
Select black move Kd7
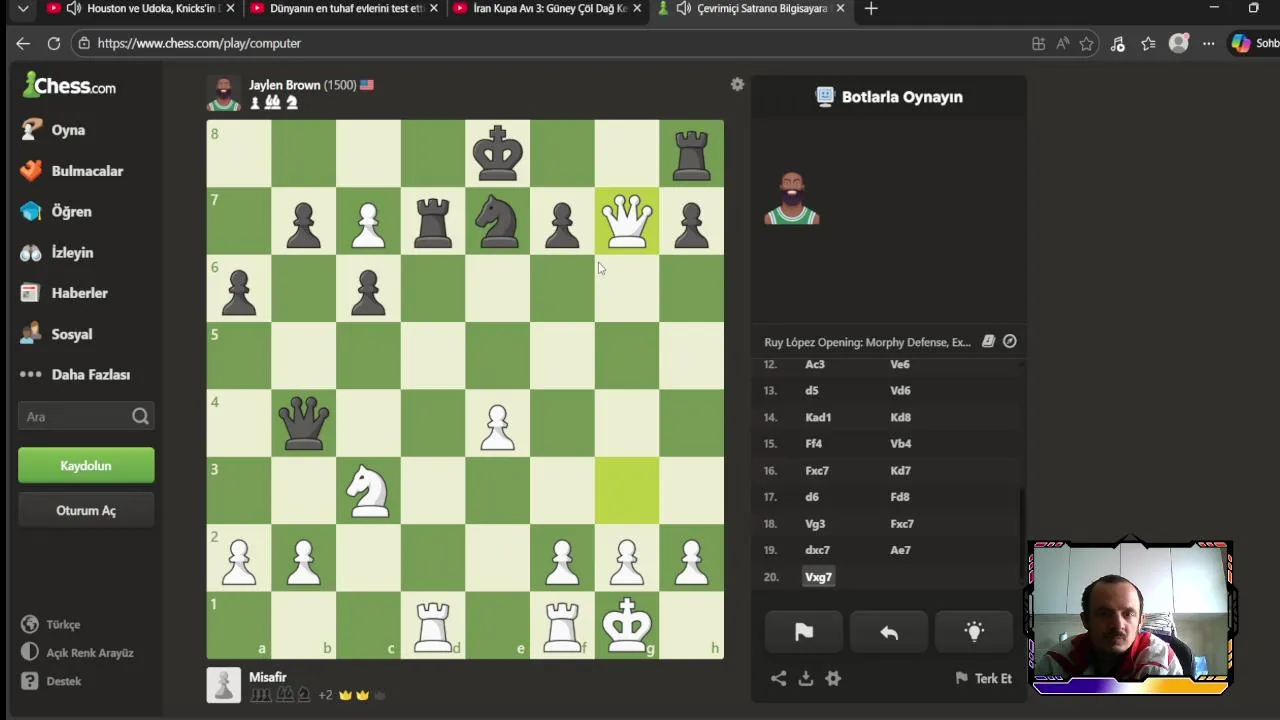tap(900, 470)
